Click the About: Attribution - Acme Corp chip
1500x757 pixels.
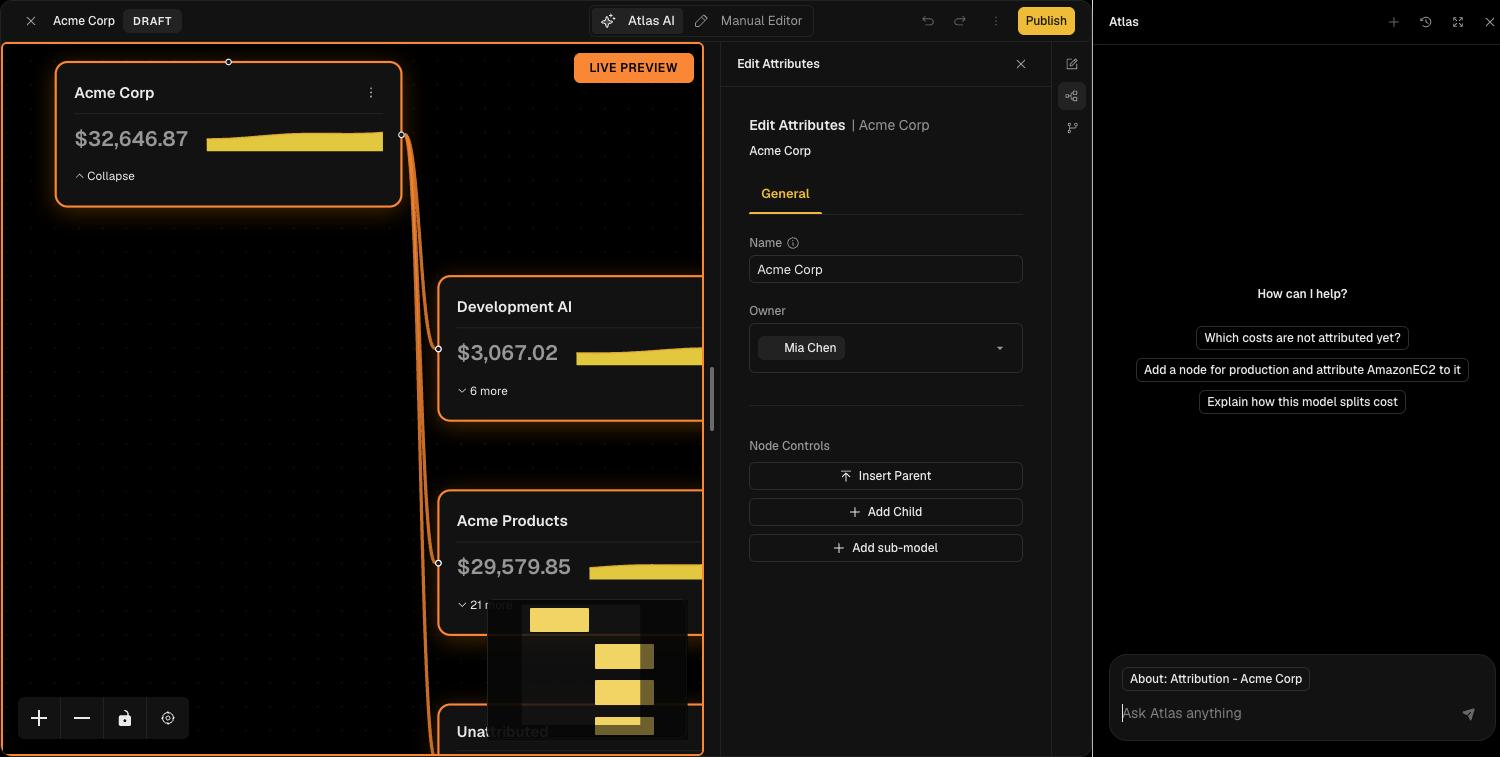pyautogui.click(x=1216, y=679)
